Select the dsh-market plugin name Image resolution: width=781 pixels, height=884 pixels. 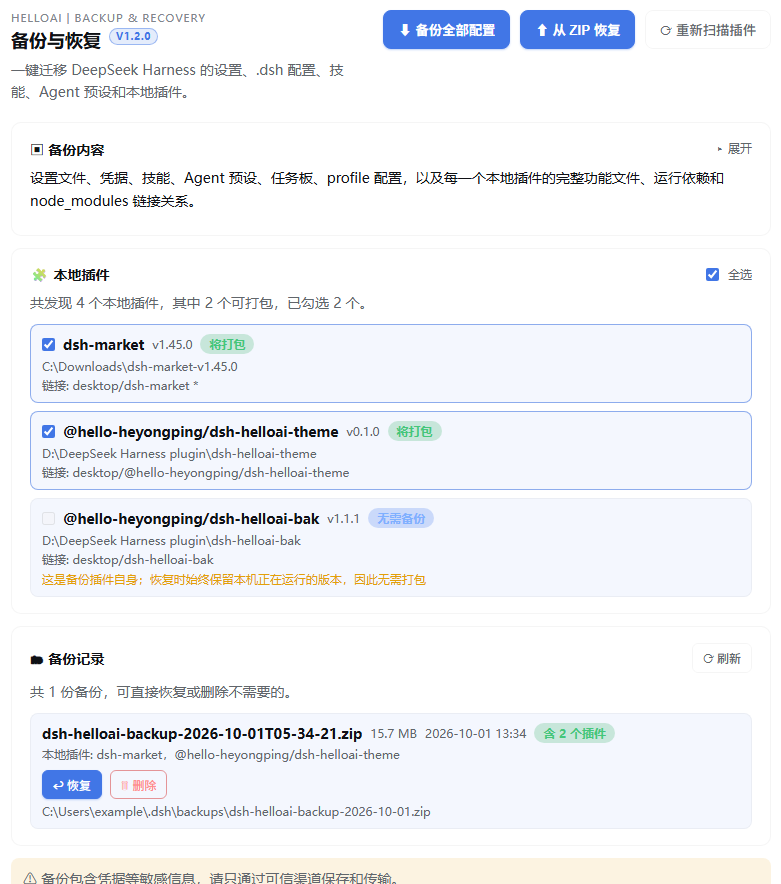pos(104,345)
